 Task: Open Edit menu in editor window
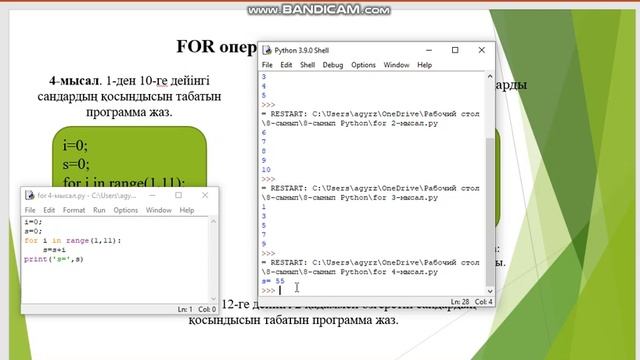pos(49,210)
